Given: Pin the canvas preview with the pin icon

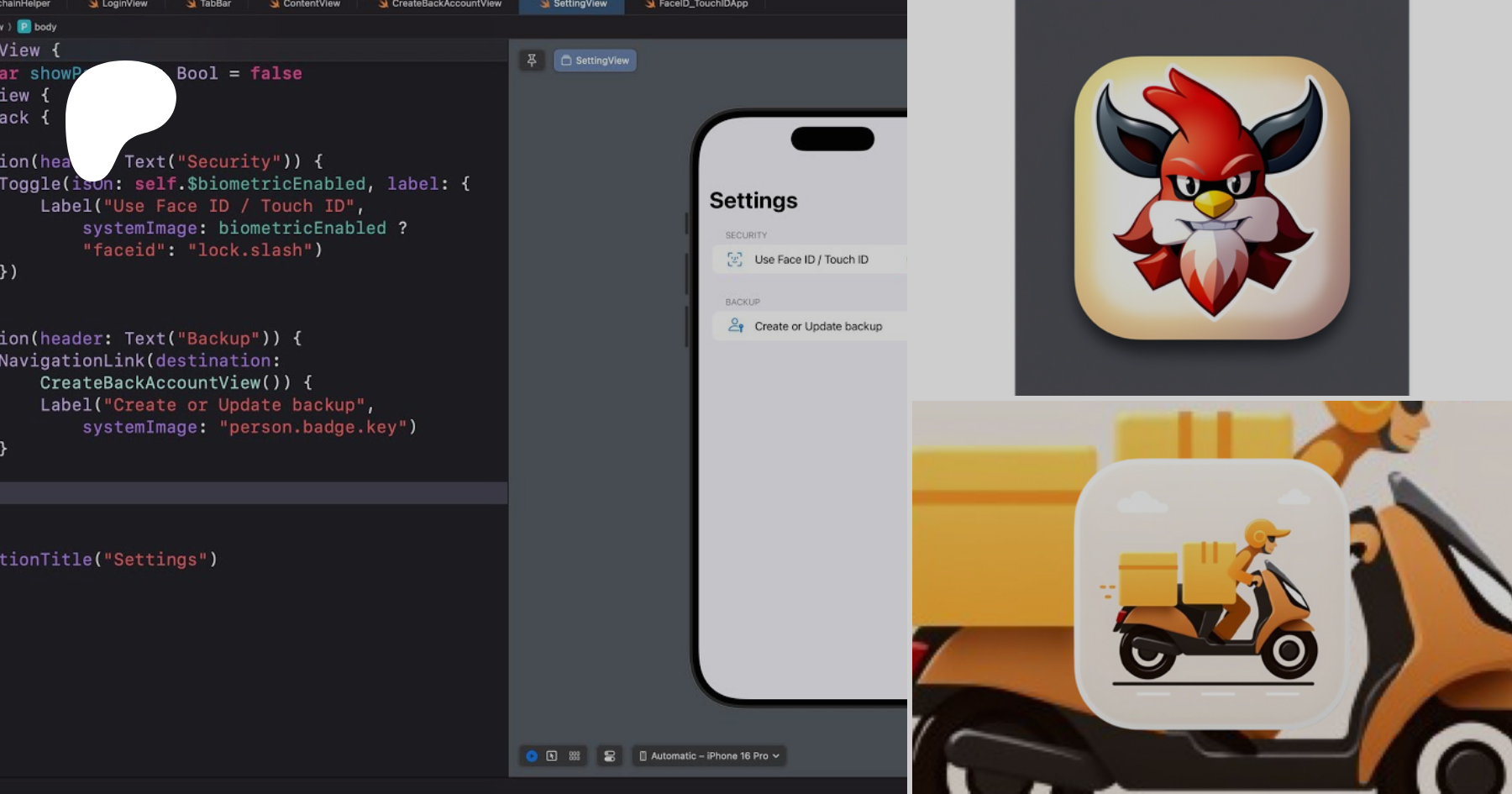Looking at the screenshot, I should click(x=532, y=60).
